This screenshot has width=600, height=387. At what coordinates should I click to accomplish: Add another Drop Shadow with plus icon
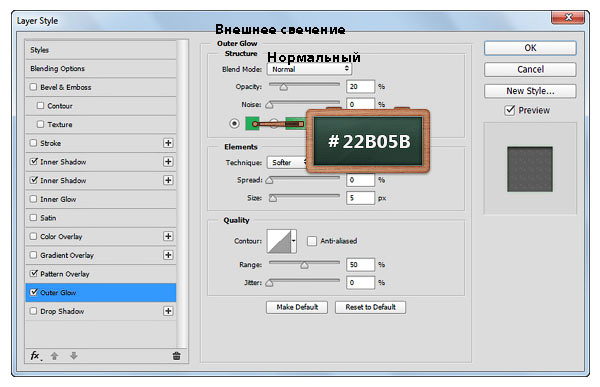[x=168, y=311]
